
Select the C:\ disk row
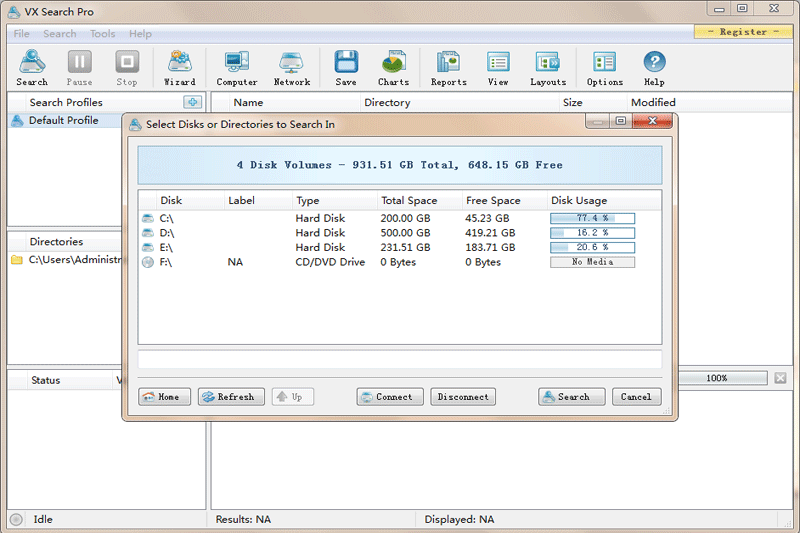coord(400,218)
